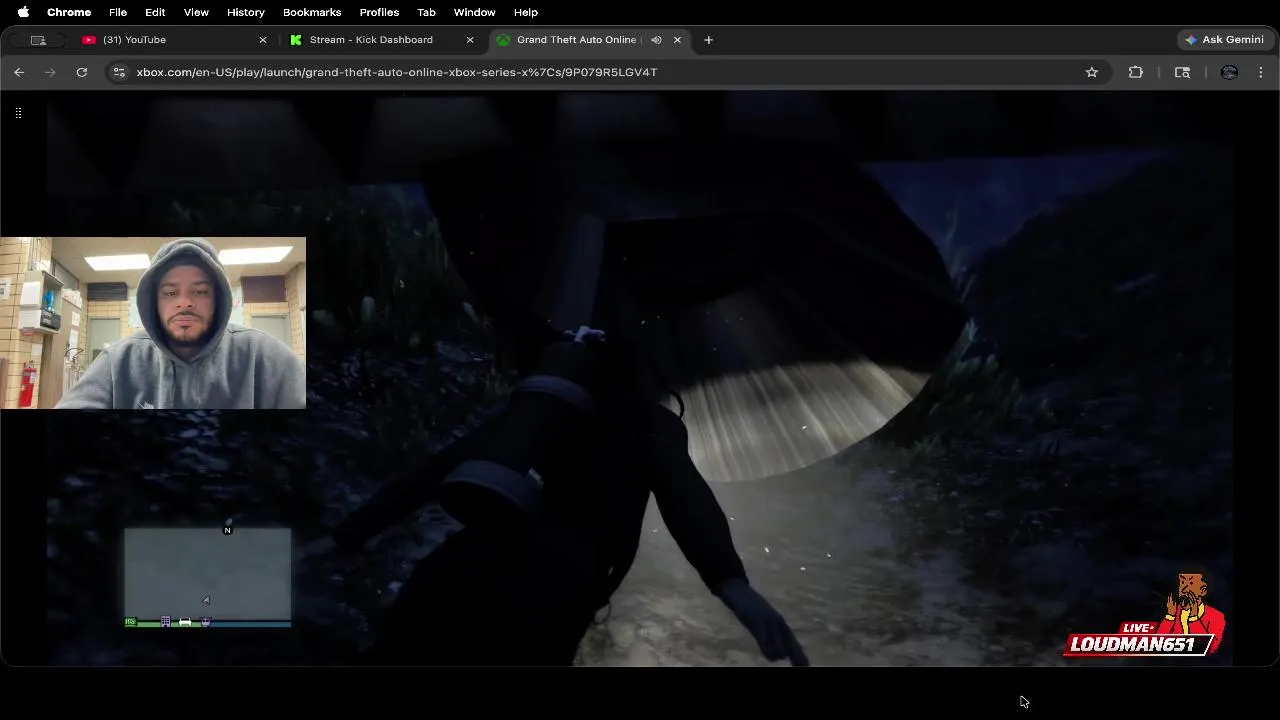Mute the Grand Theft Auto tab audio
Viewport: 1280px width, 720px height.
click(656, 40)
